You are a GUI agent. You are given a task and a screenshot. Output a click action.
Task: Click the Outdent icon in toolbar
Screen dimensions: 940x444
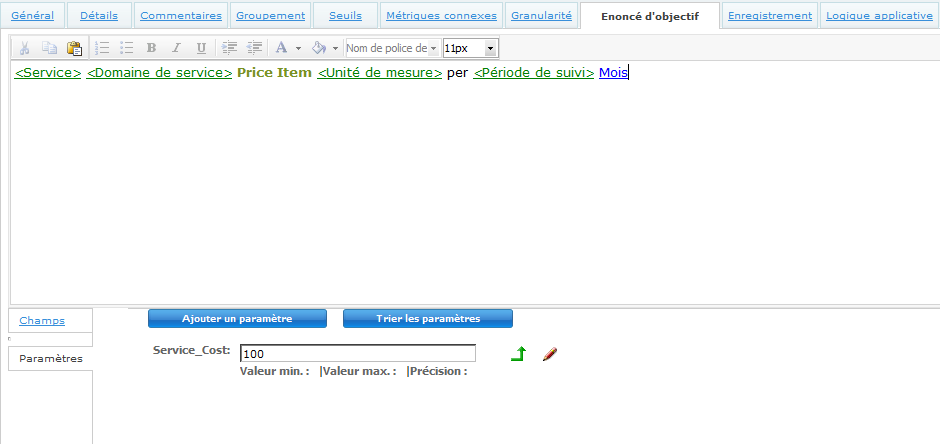(x=255, y=48)
